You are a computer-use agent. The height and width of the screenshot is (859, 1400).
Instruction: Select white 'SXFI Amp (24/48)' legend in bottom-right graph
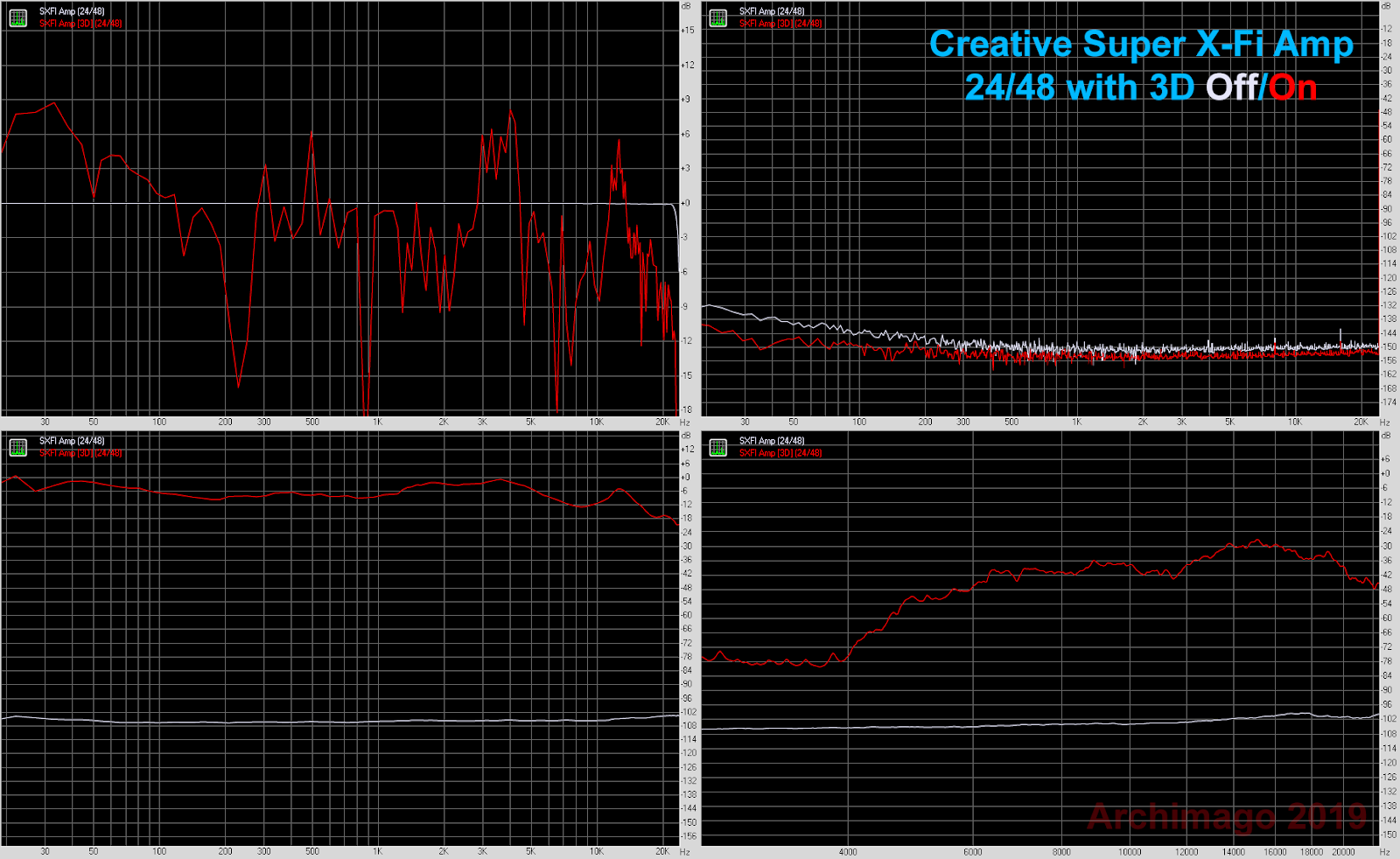coord(772,441)
